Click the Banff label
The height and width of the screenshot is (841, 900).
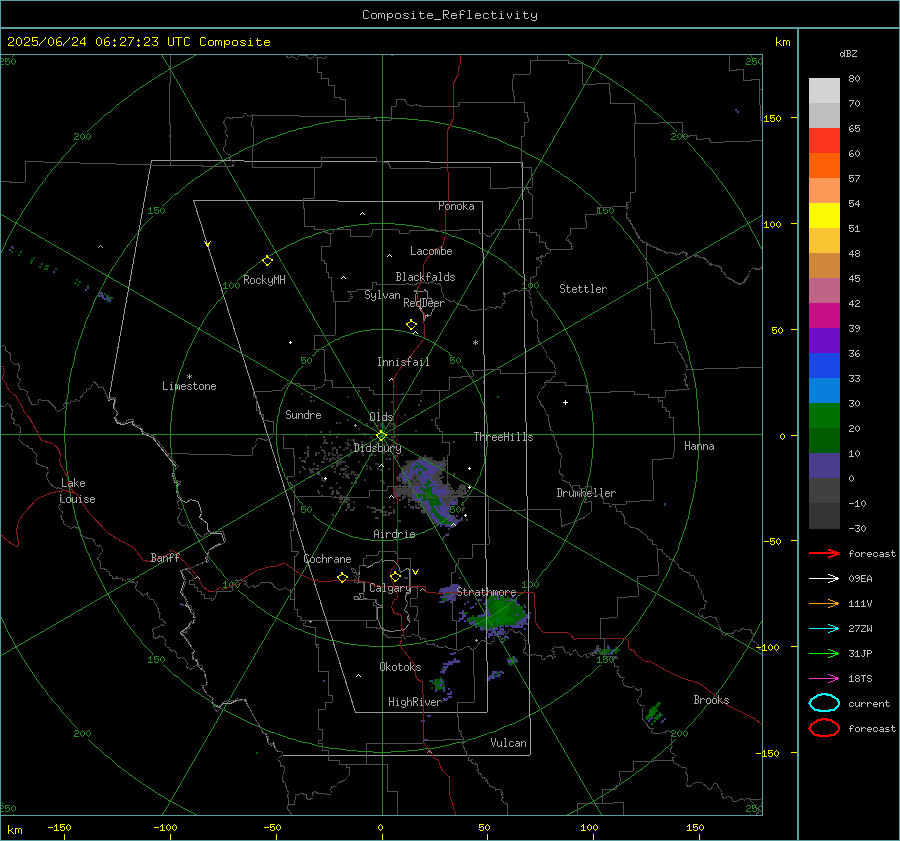point(165,558)
